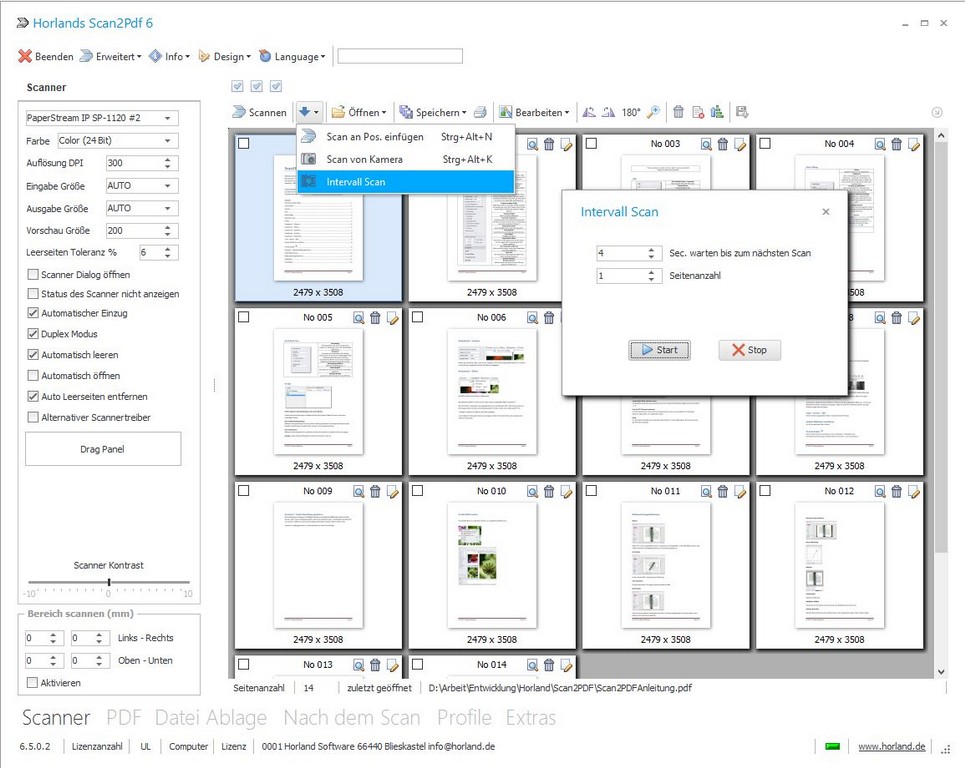Select Scan an Pos. einfügen menu item
Screen dimensions: 965x768
tap(406, 137)
